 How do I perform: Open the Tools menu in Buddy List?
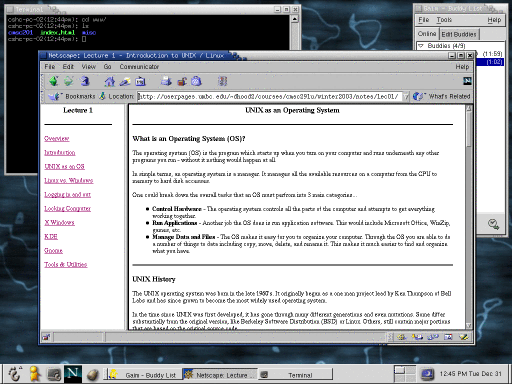tap(444, 20)
